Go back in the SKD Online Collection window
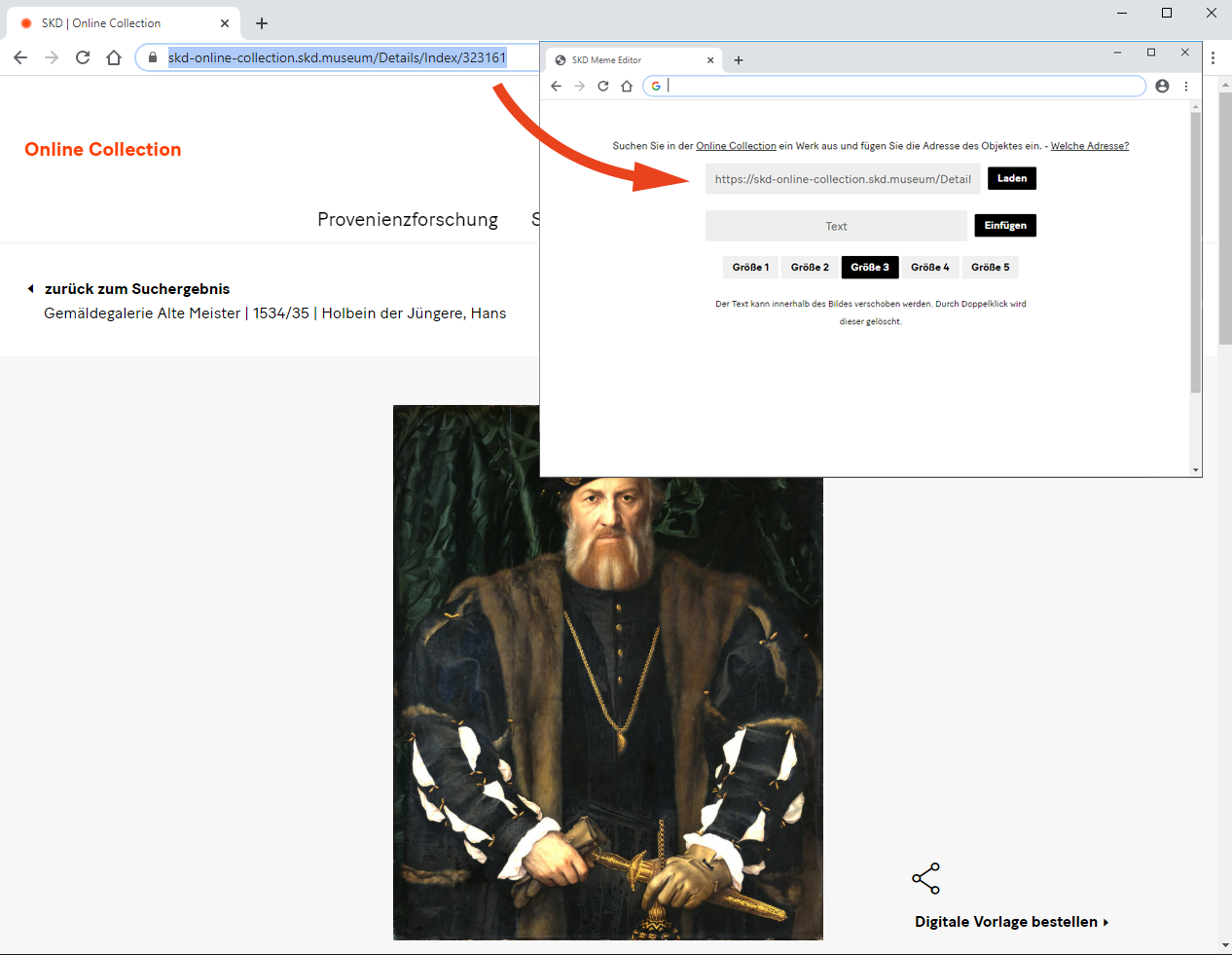This screenshot has height=955, width=1232. (20, 57)
